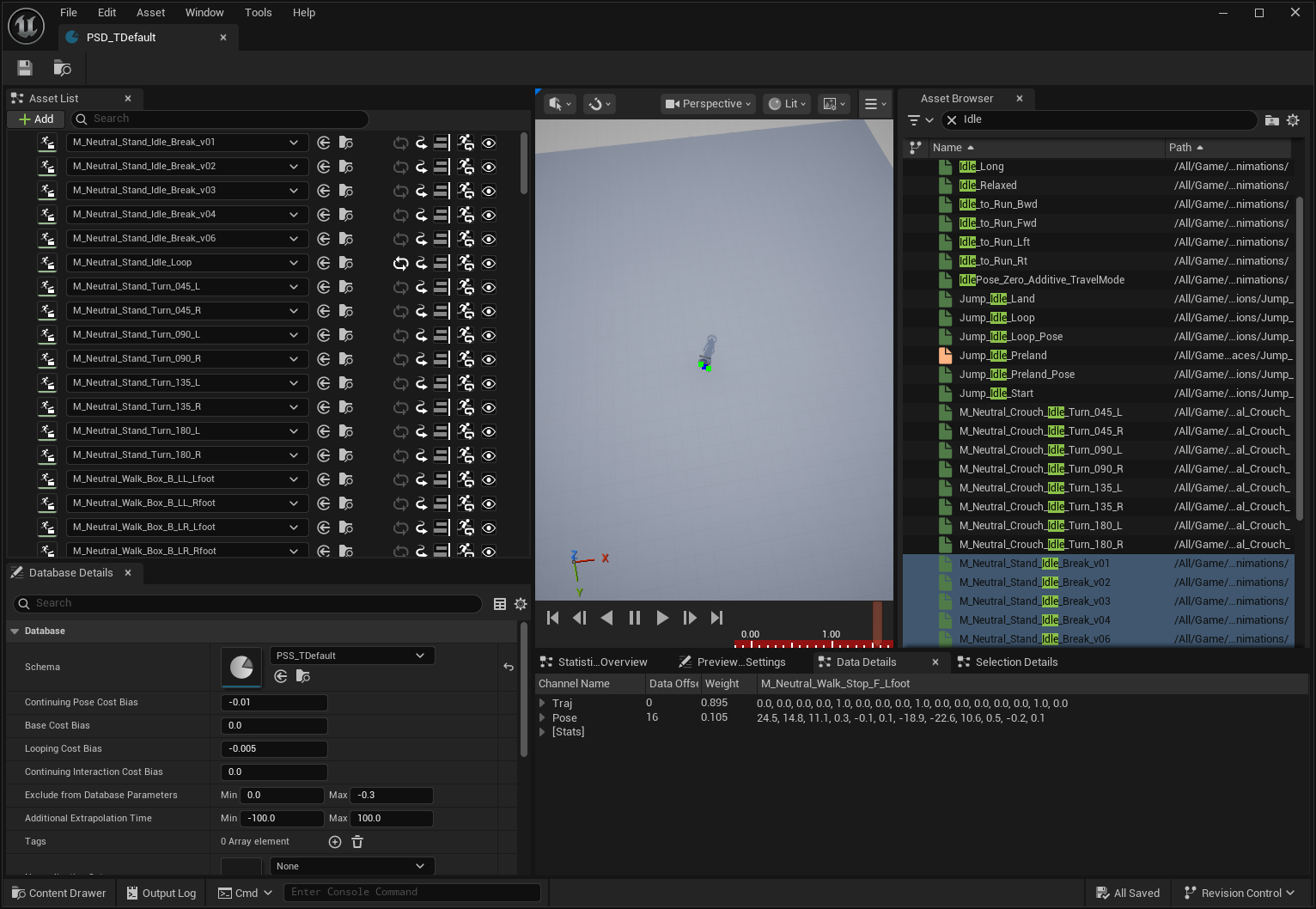1316x909 pixels.
Task: Click the browse-to-asset folder icon on M_Neutral_Stand_Idle_Break_v01 row
Action: click(x=345, y=143)
